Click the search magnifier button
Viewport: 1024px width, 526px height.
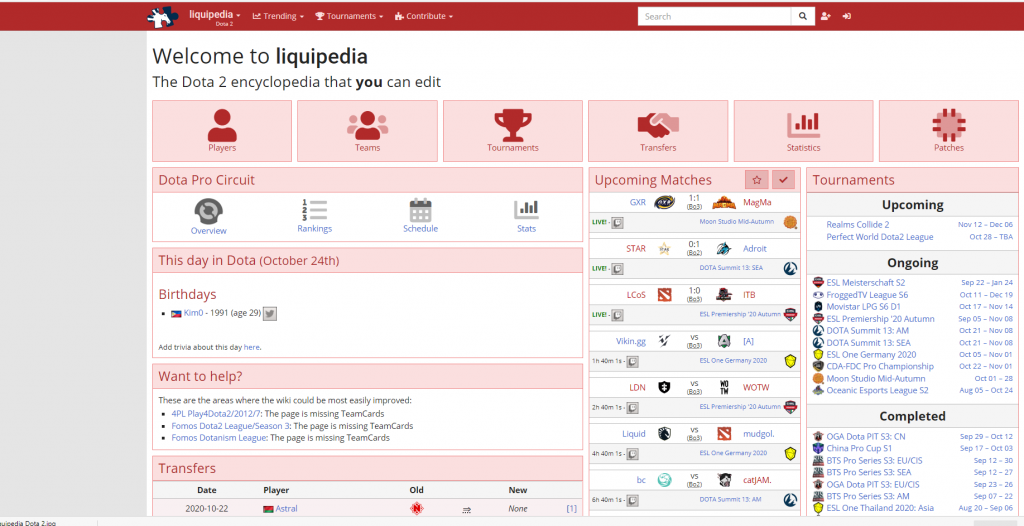(x=803, y=16)
